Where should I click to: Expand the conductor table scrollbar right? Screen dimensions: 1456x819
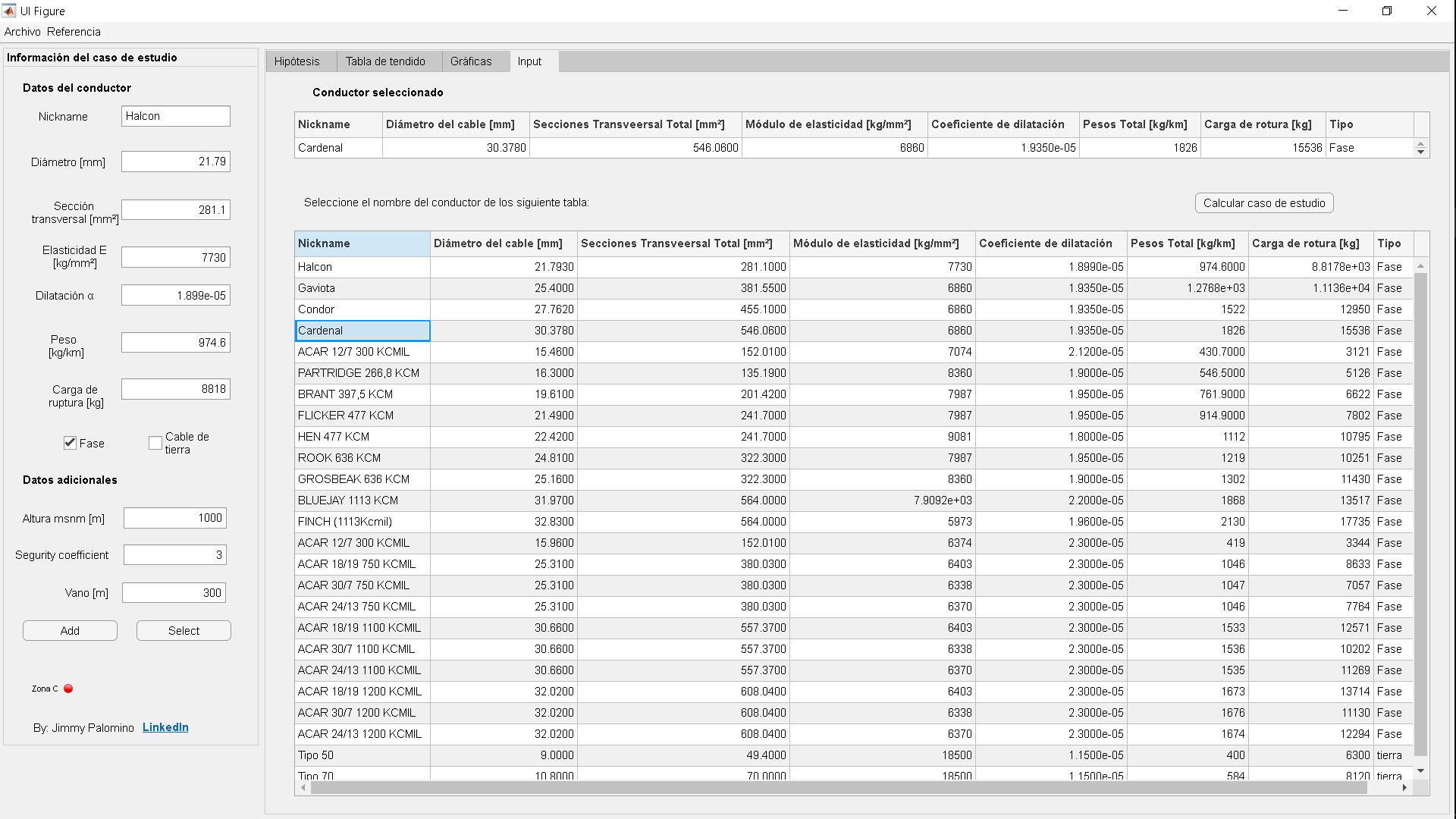(x=1405, y=788)
